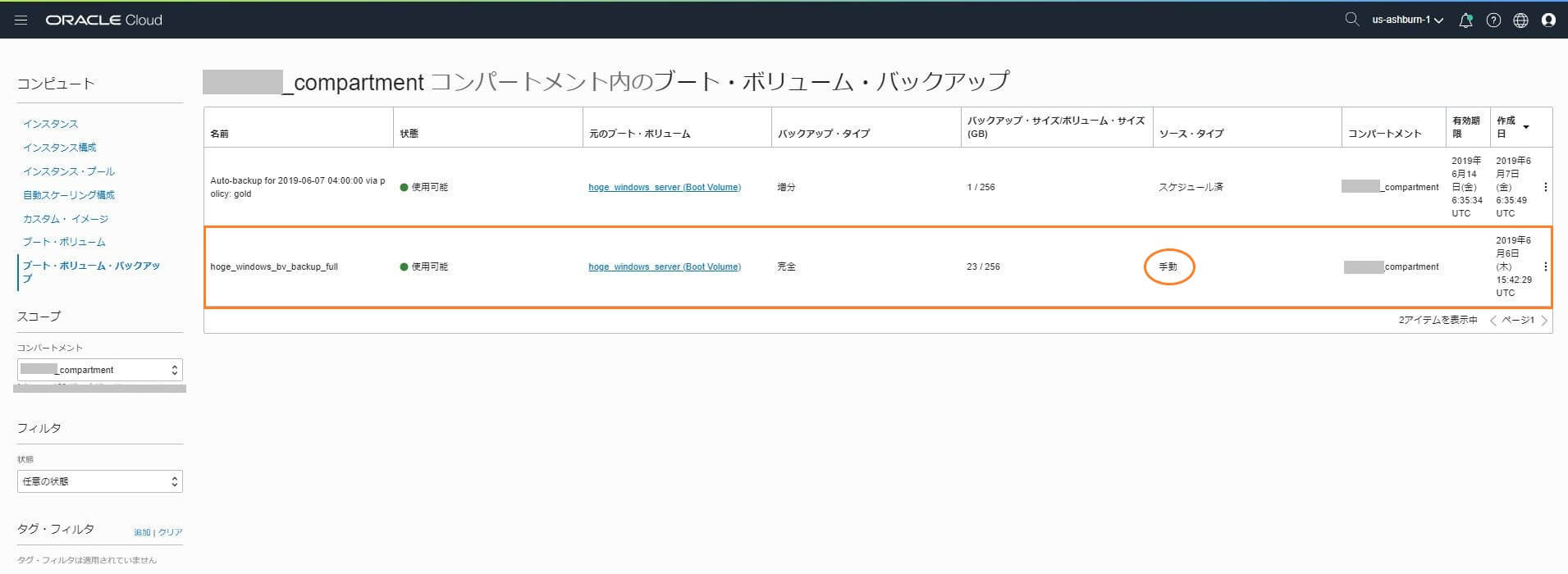
Task: Open the user profile avatar
Action: (1548, 20)
